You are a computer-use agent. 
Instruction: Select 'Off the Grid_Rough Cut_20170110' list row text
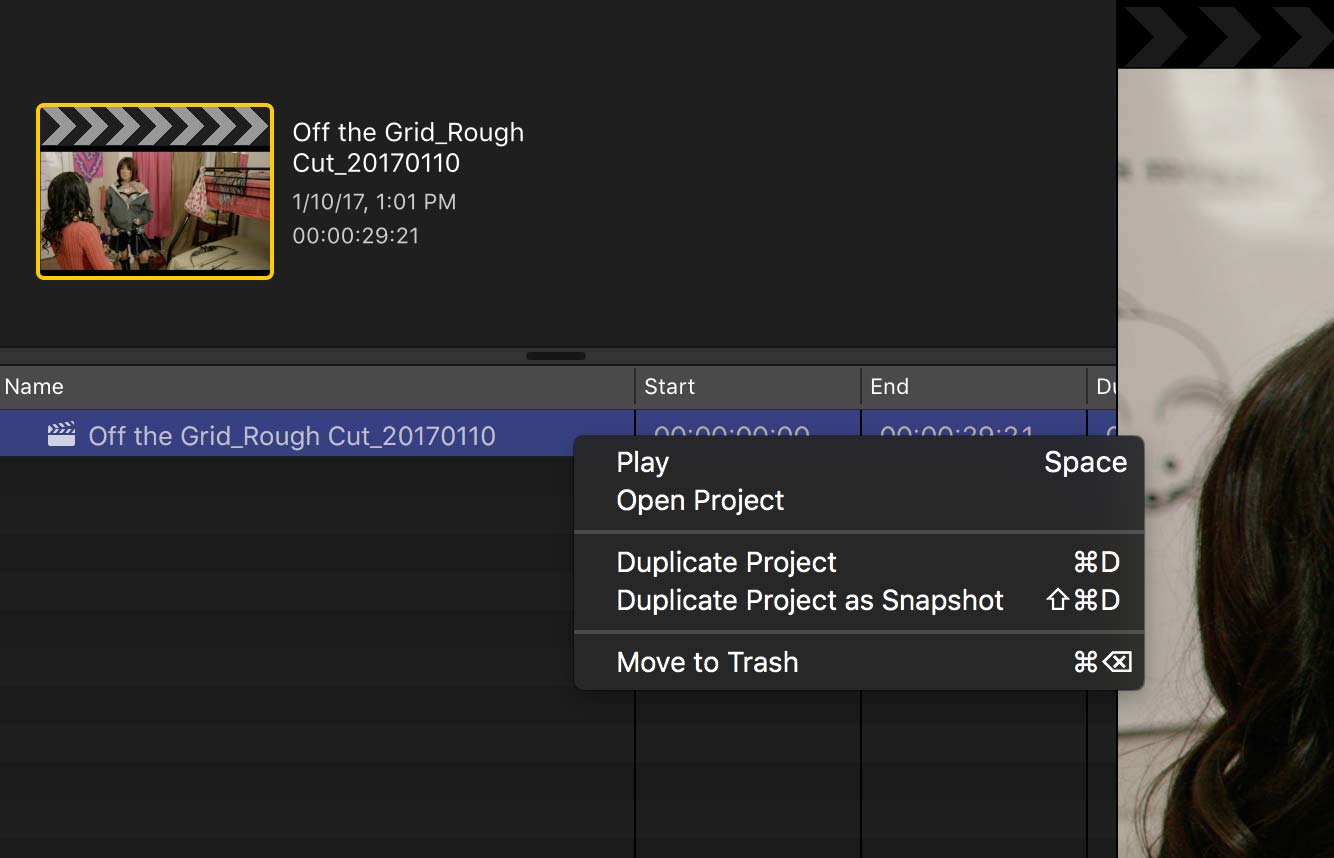click(x=292, y=436)
